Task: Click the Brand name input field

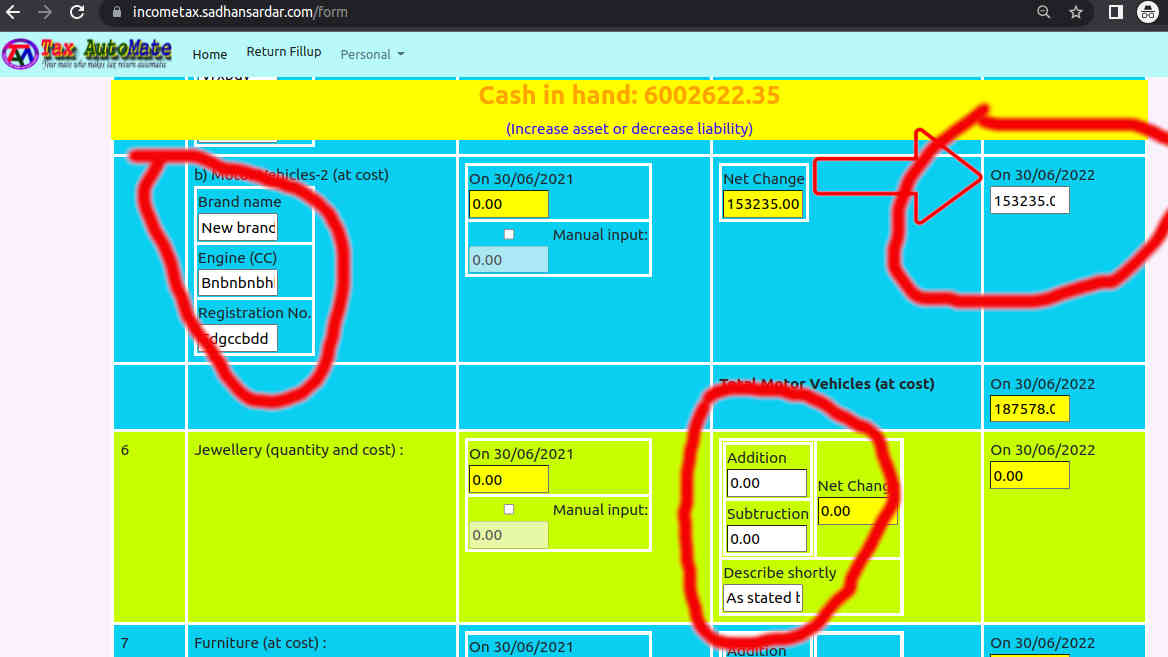Action: coord(238,228)
